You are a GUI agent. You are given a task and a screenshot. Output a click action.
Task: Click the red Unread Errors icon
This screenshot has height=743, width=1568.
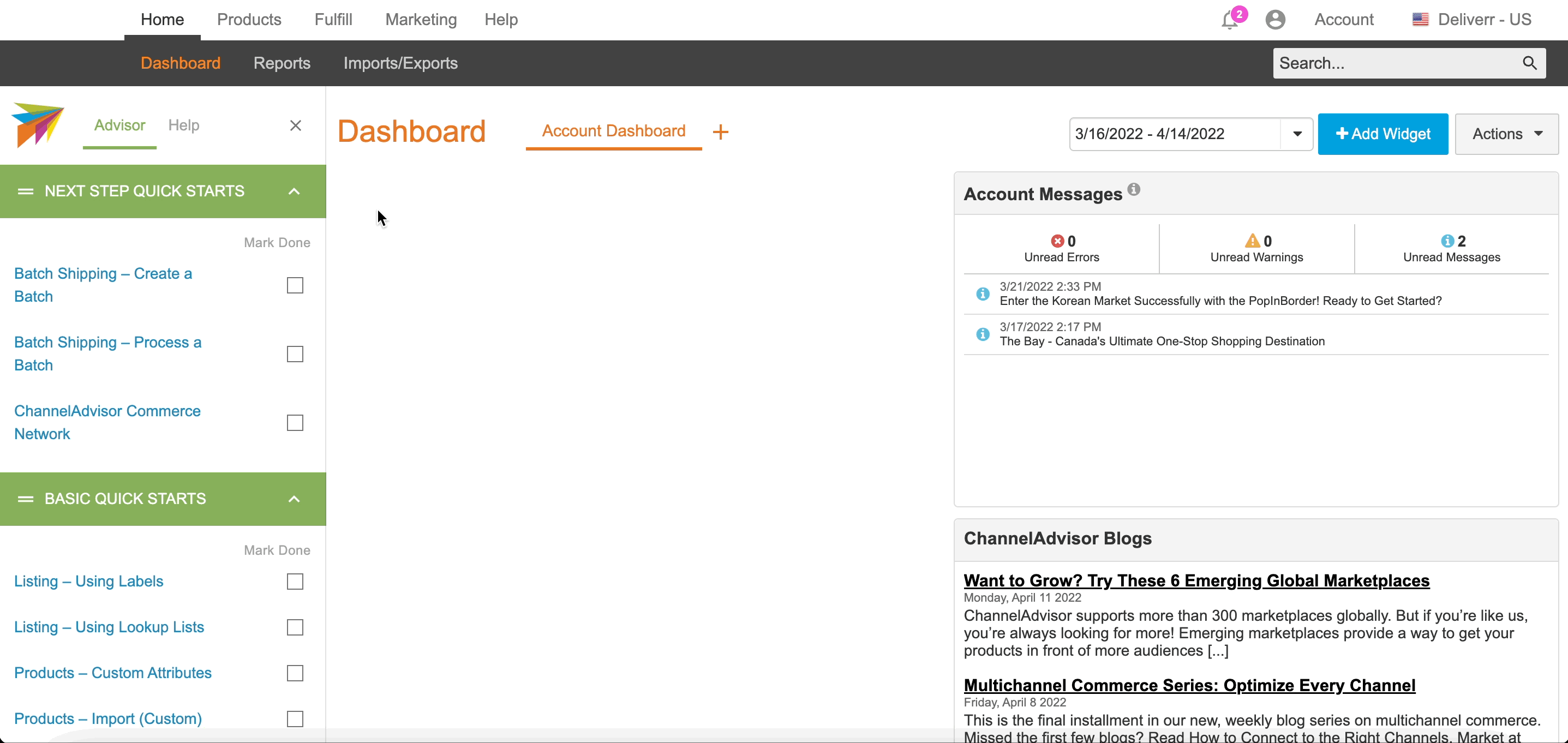(1057, 241)
